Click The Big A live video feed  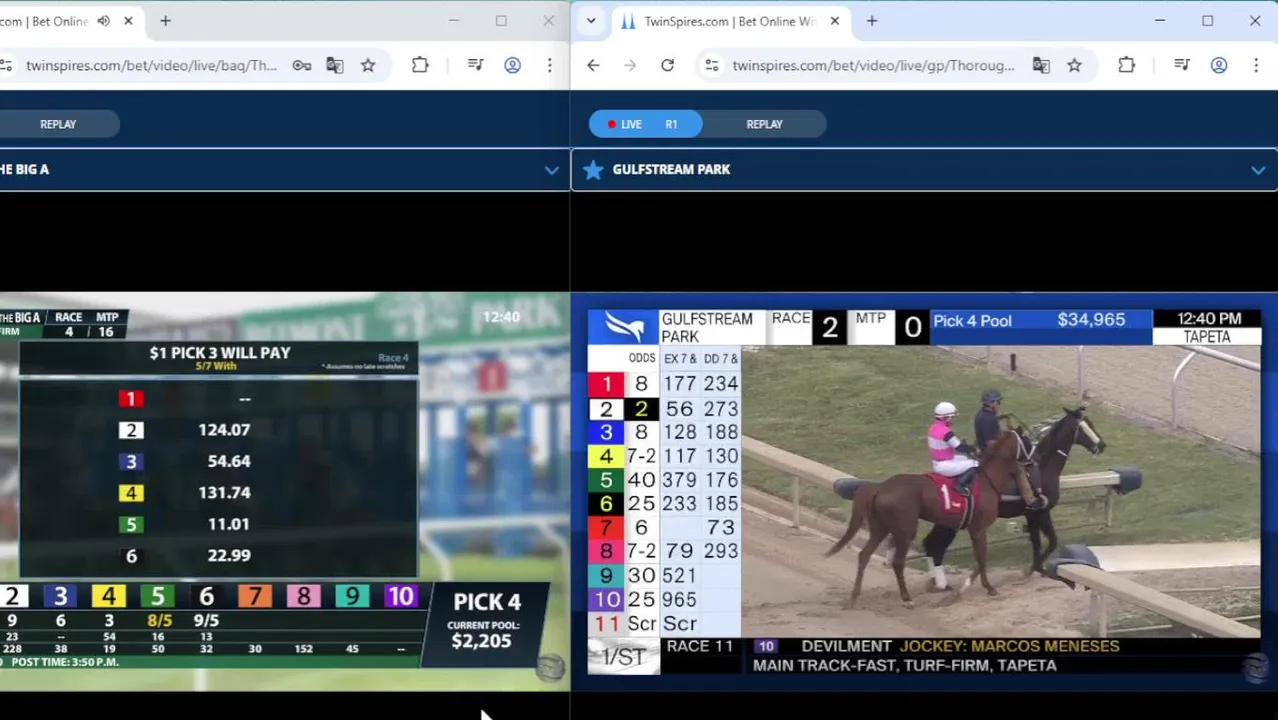click(284, 490)
